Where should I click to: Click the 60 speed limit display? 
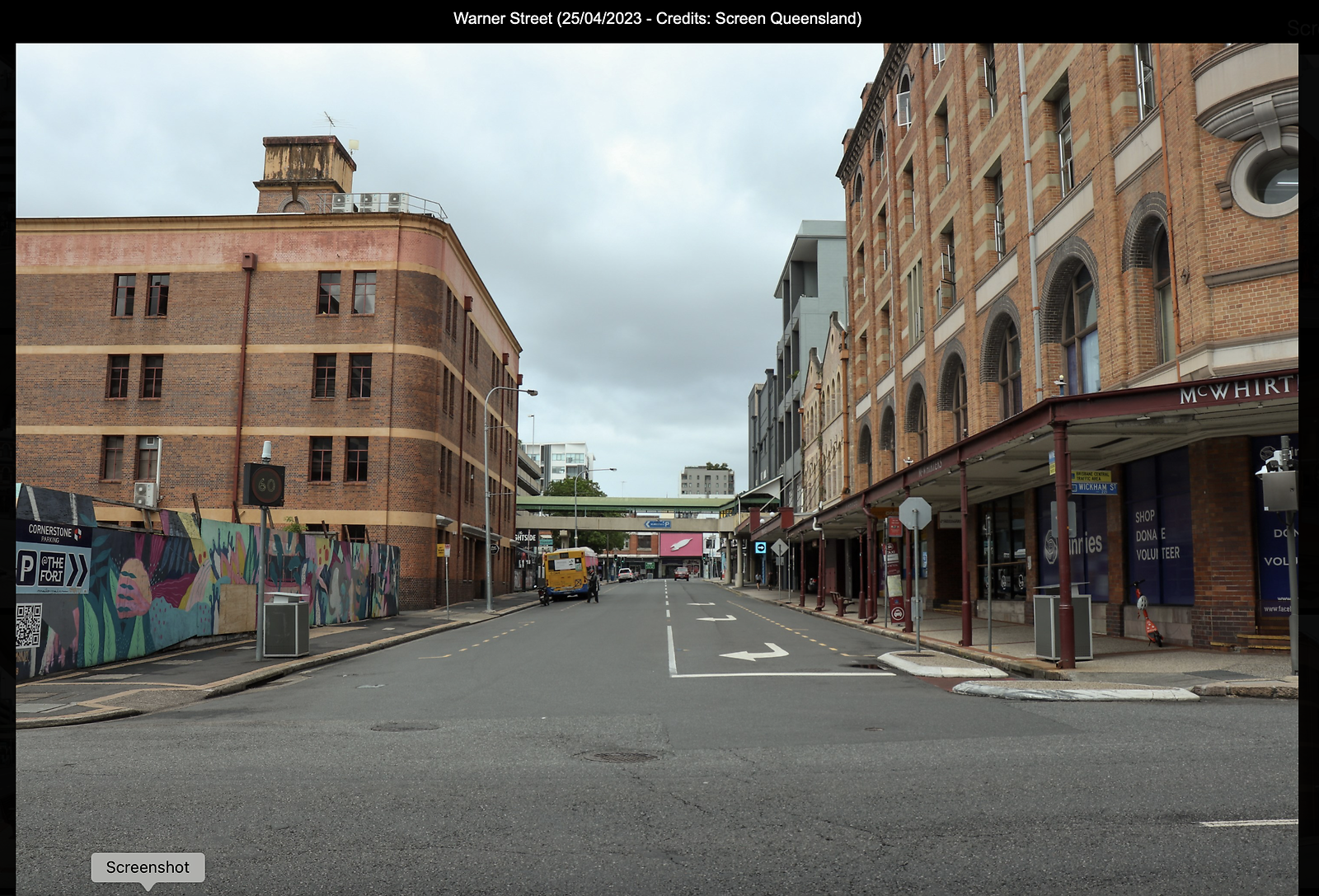coord(264,485)
